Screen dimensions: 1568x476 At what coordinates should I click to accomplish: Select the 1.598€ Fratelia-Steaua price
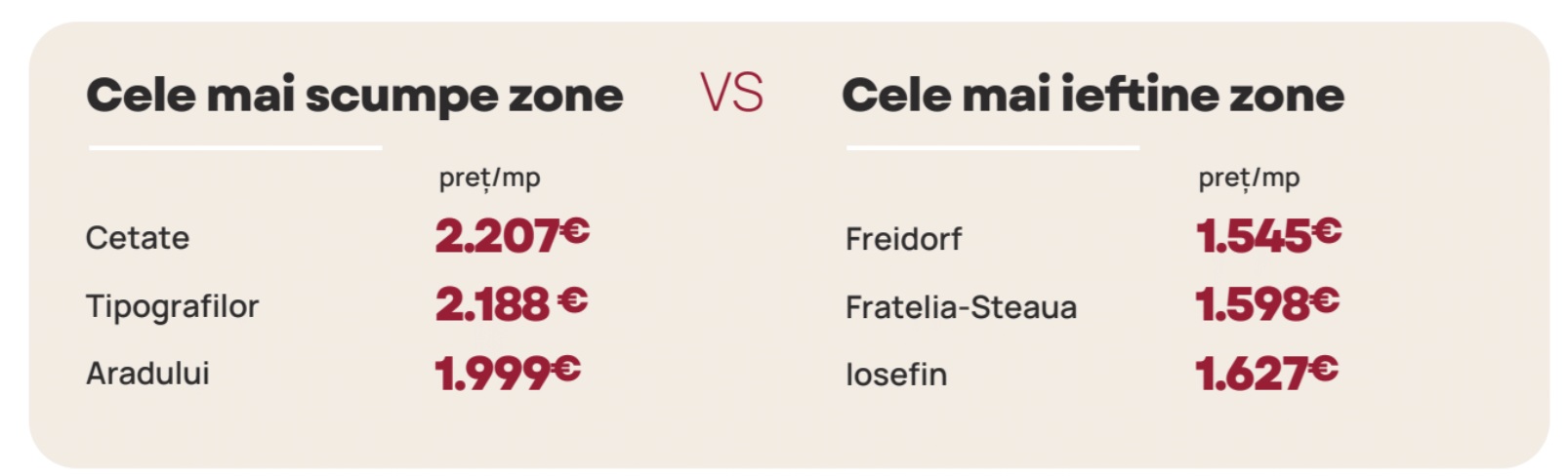(x=1266, y=304)
